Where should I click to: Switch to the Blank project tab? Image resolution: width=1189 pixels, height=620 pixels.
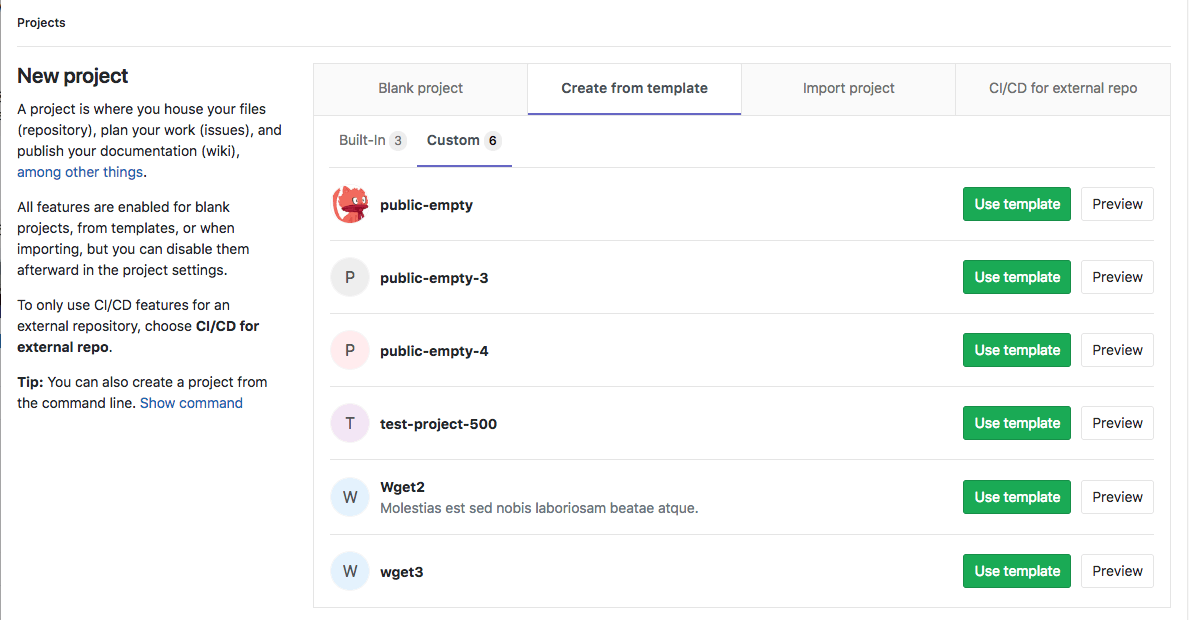[420, 88]
